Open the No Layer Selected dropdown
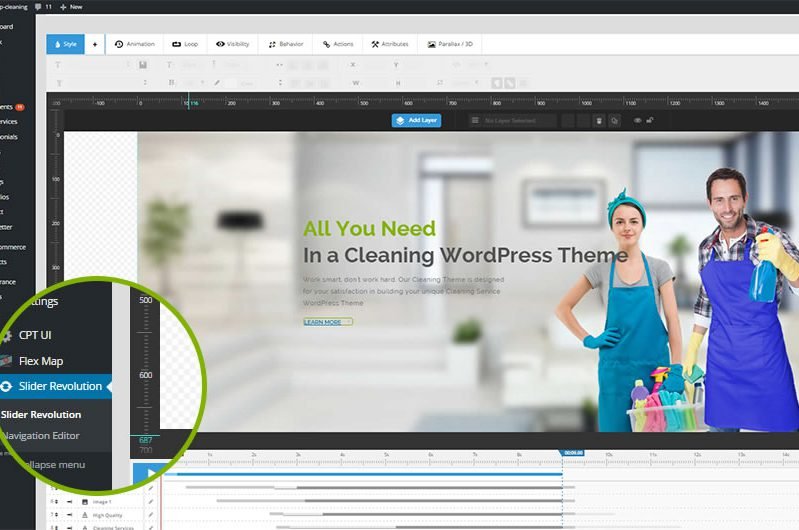Image resolution: width=799 pixels, height=530 pixels. coord(512,120)
